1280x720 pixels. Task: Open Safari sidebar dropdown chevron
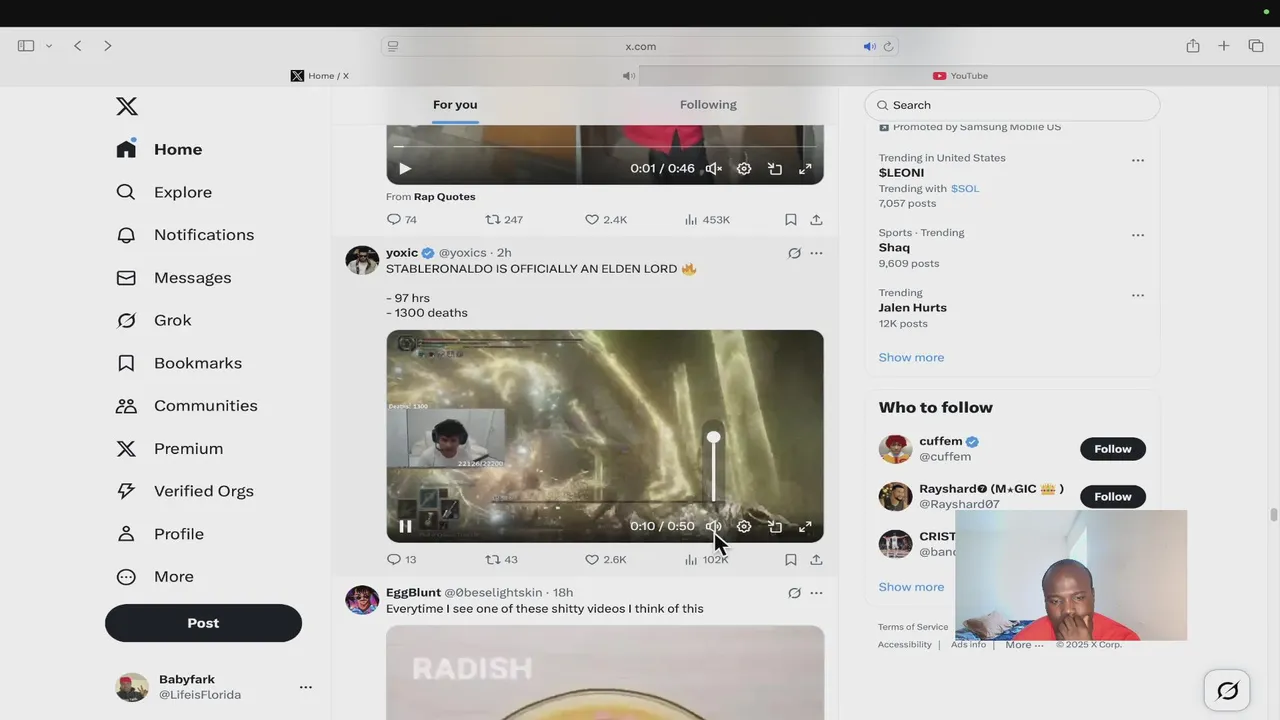coord(48,46)
